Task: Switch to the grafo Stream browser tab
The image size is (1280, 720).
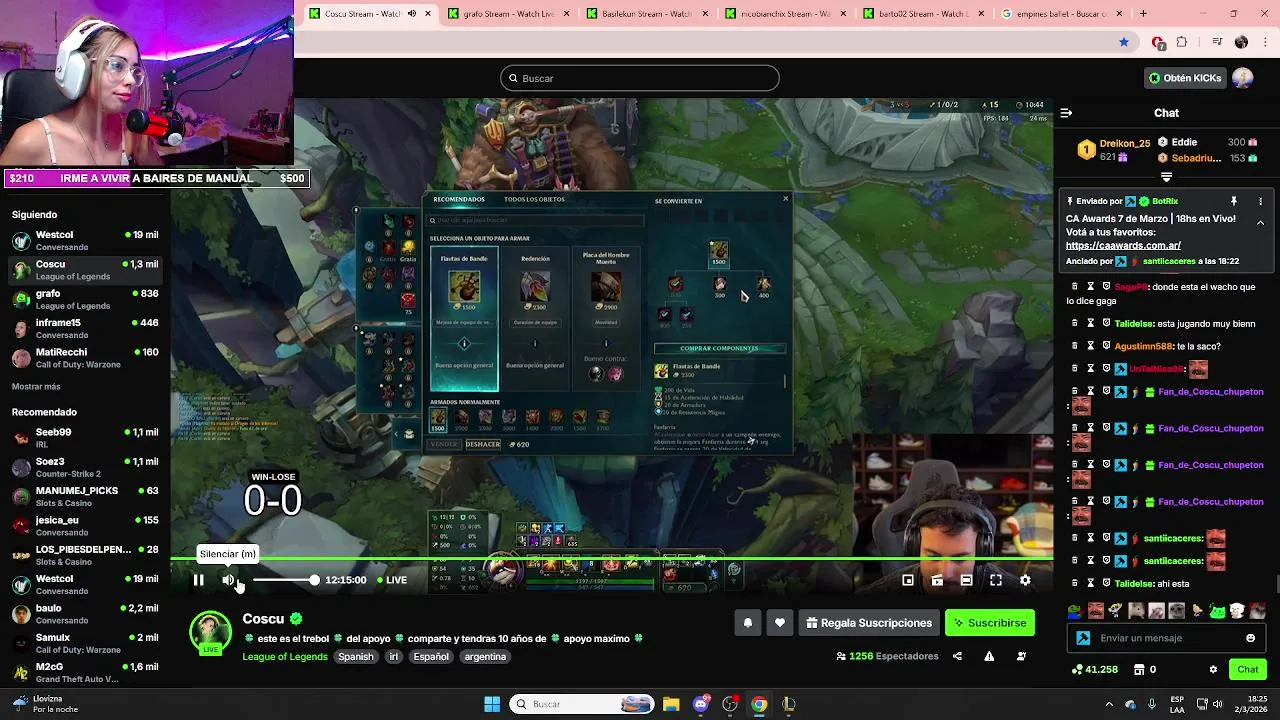Action: click(x=510, y=14)
